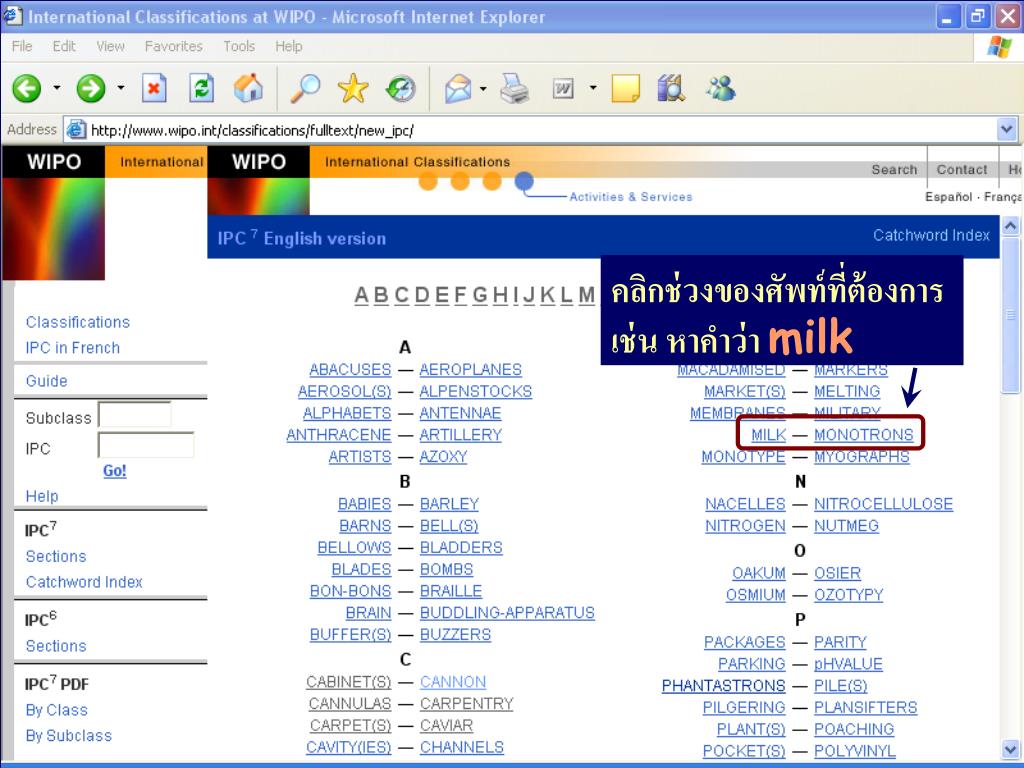The width and height of the screenshot is (1024, 768).
Task: Click Activities & Services link
Action: [630, 197]
